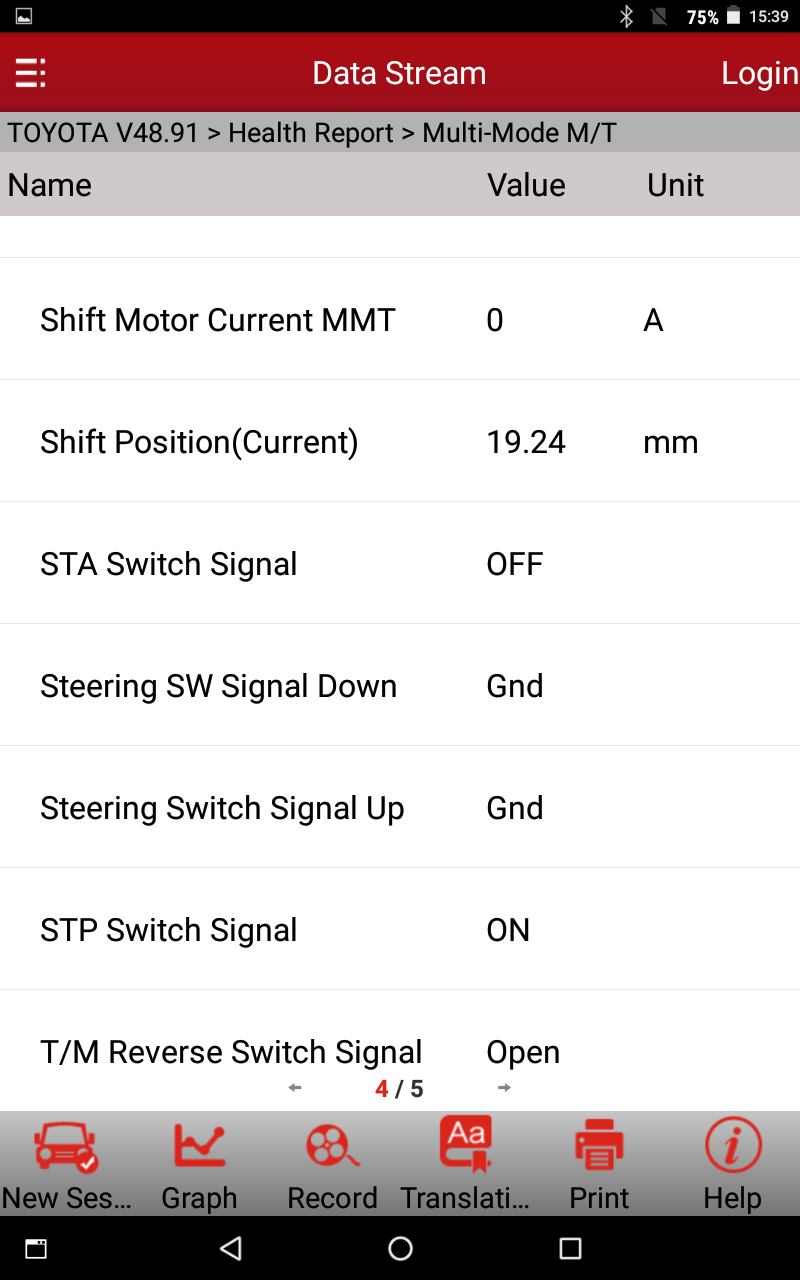Viewport: 800px width, 1280px height.
Task: Start a New Session car icon
Action: (66, 1146)
